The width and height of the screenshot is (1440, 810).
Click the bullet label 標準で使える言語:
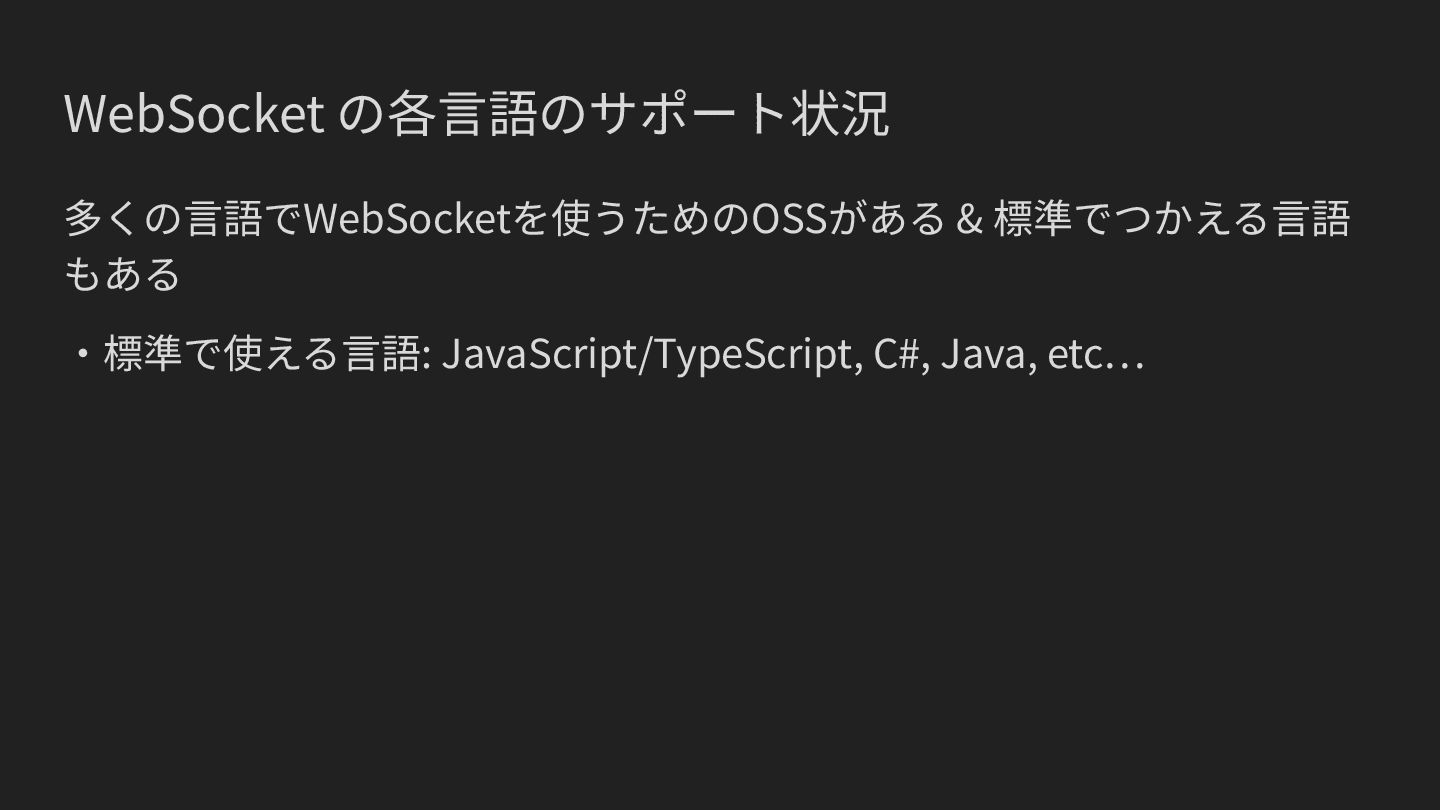[267, 354]
